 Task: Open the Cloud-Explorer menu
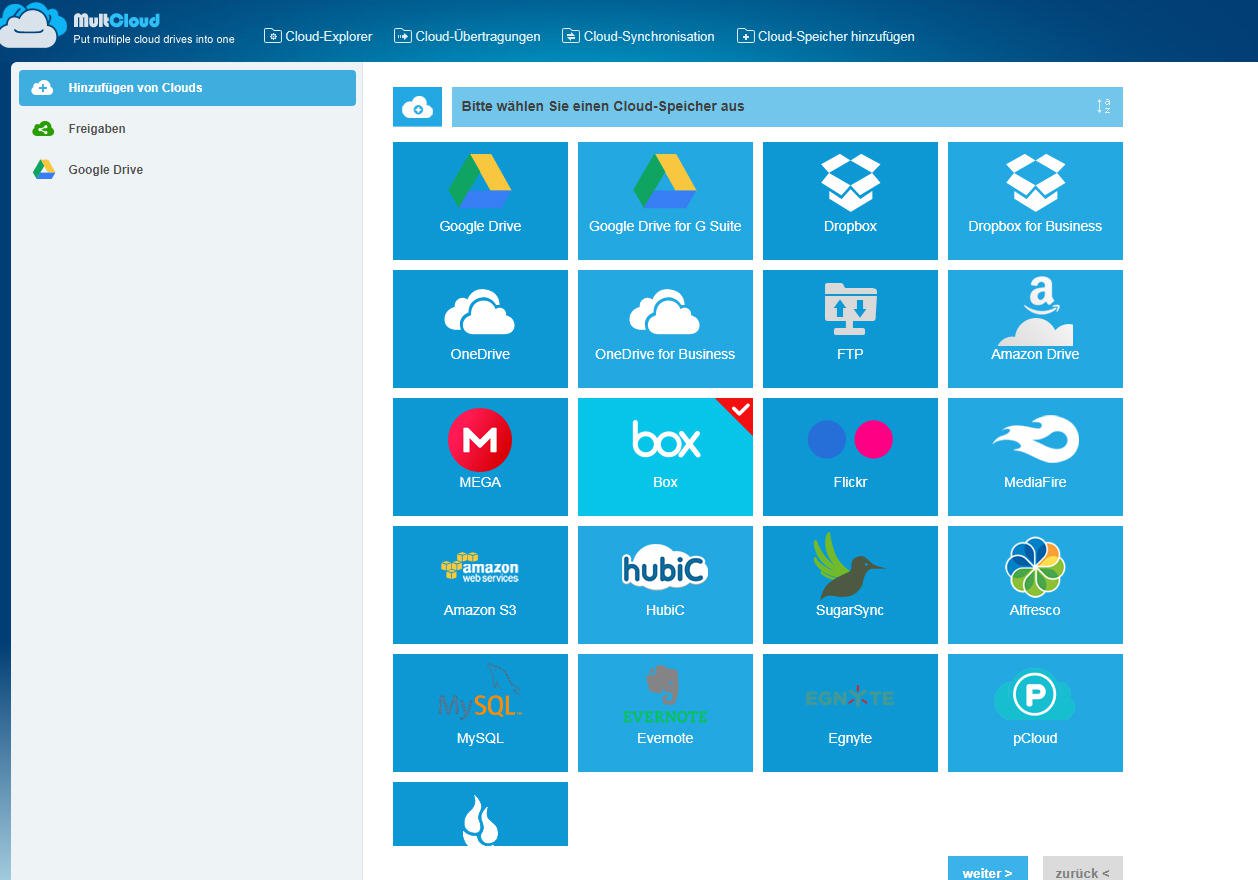pos(318,36)
